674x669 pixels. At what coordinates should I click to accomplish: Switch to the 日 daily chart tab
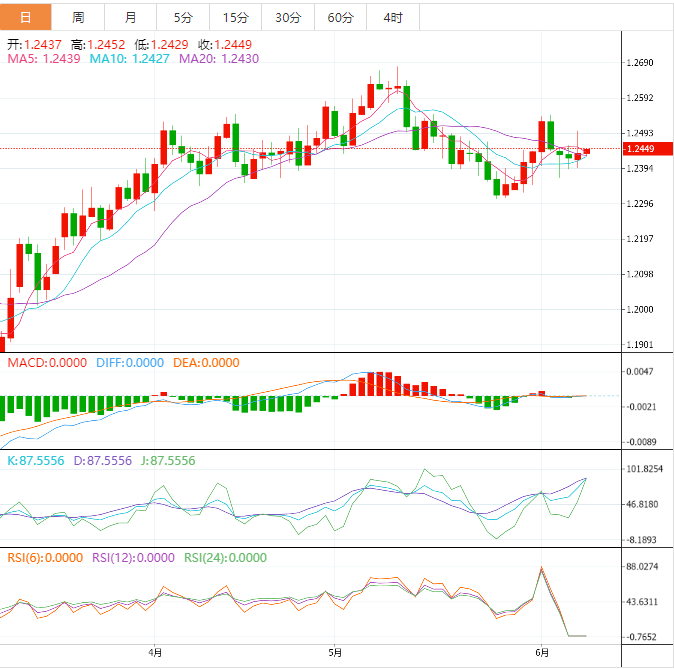[x=25, y=17]
